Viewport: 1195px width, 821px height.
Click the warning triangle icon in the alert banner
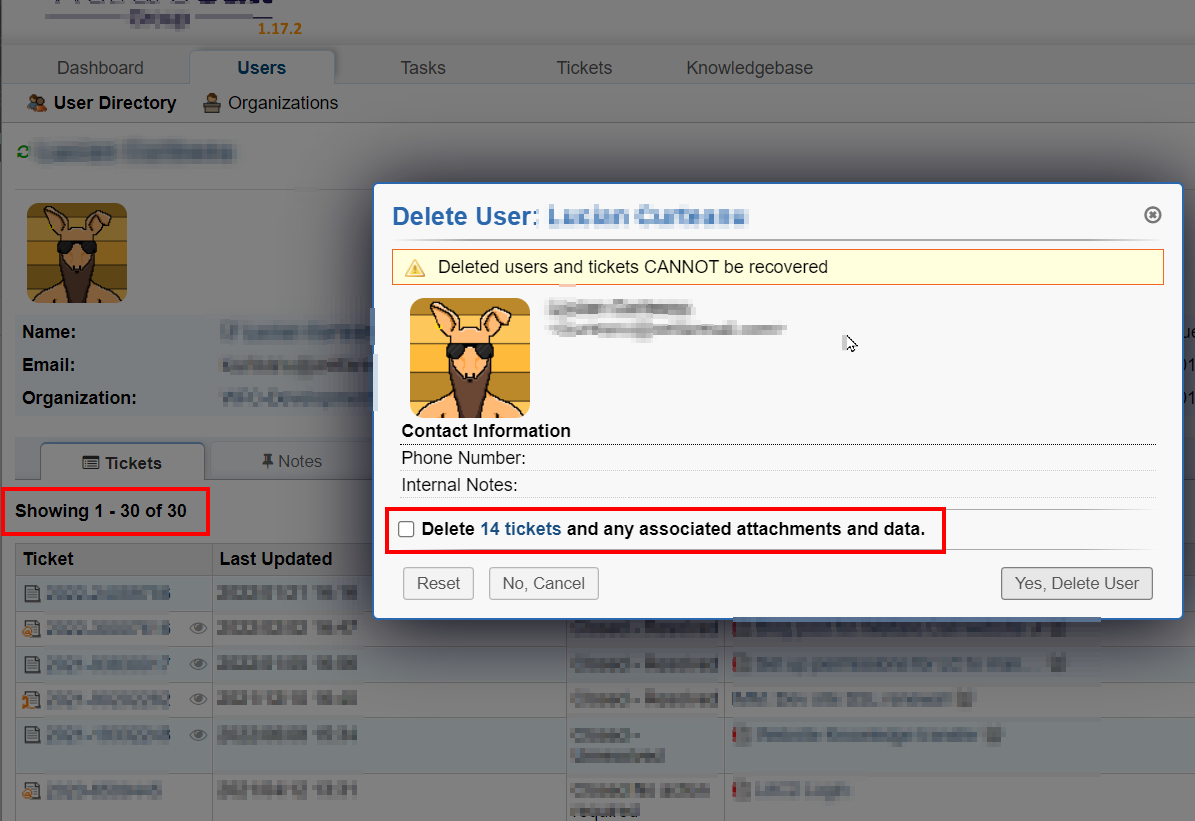tap(415, 268)
